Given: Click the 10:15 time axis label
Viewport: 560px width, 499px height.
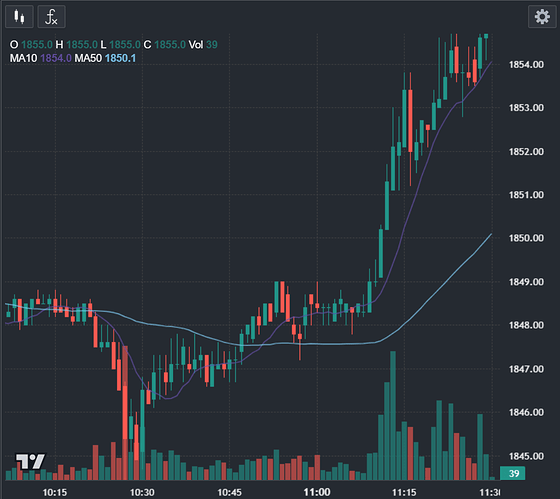Looking at the screenshot, I should (x=55, y=492).
